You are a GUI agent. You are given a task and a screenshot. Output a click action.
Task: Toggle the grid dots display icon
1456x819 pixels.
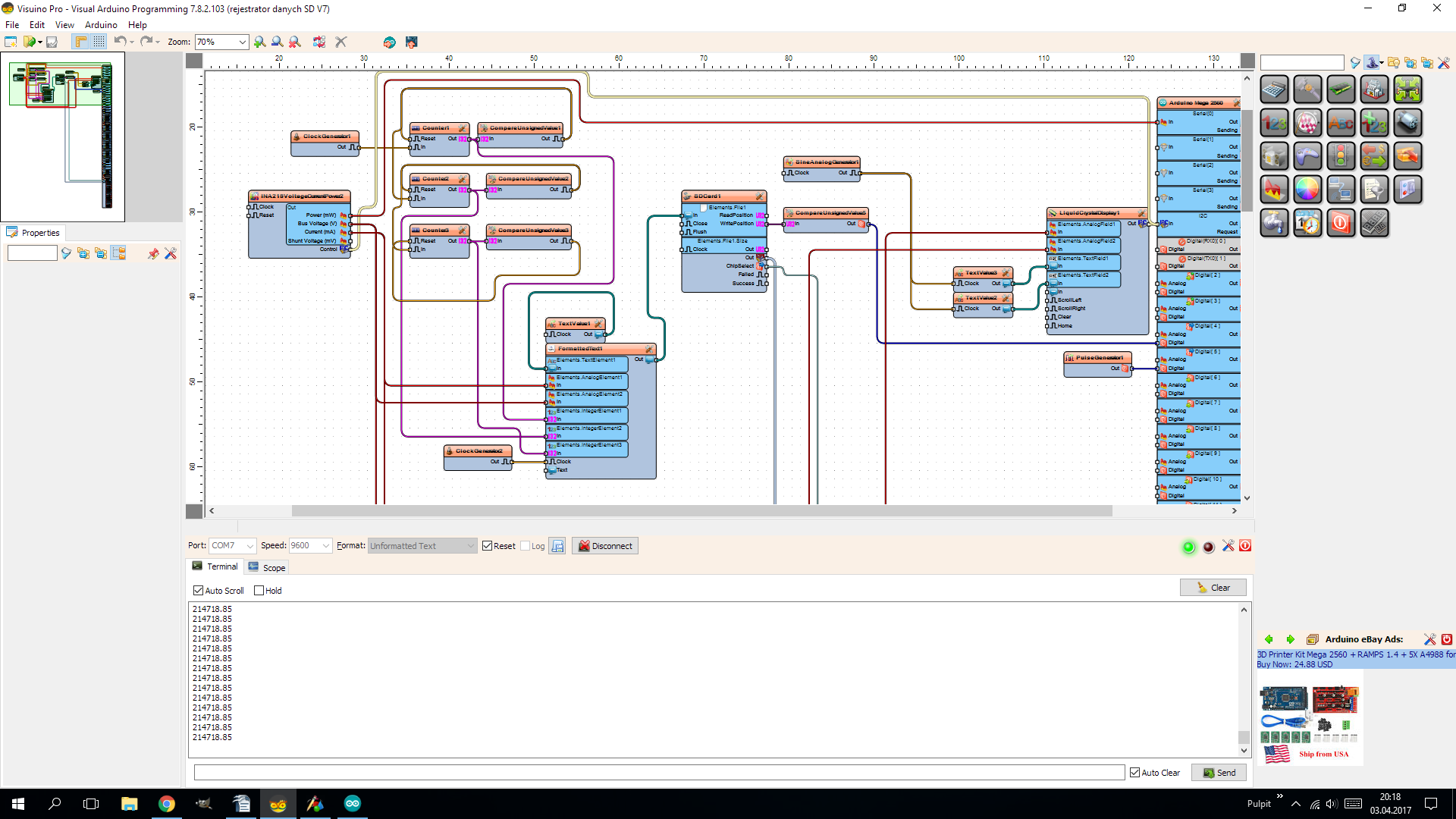point(99,42)
